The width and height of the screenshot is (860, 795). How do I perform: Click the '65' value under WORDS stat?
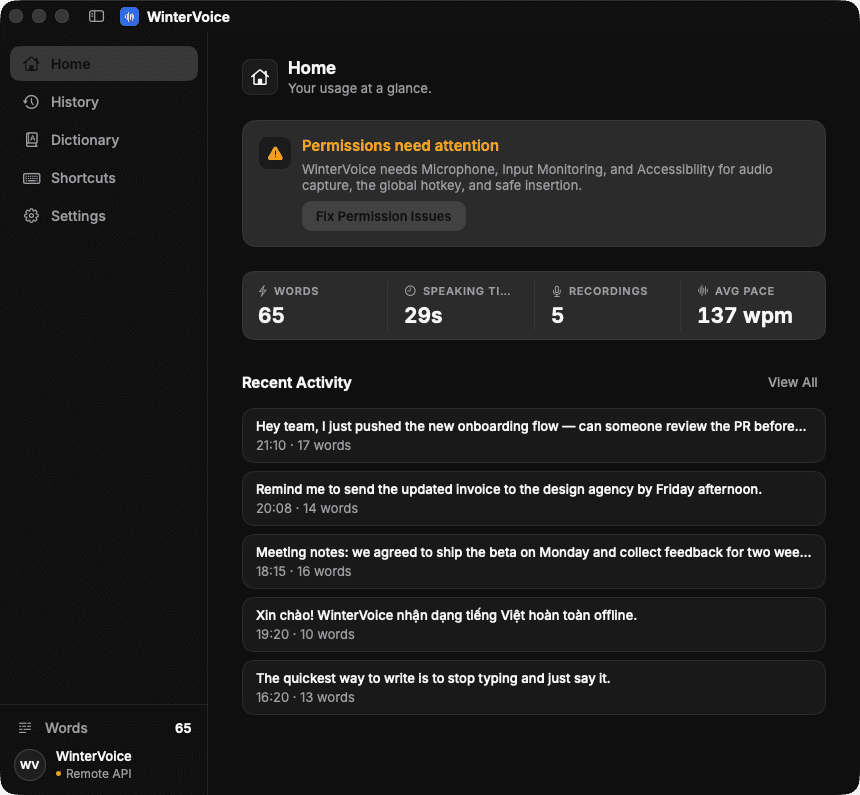pyautogui.click(x=271, y=316)
